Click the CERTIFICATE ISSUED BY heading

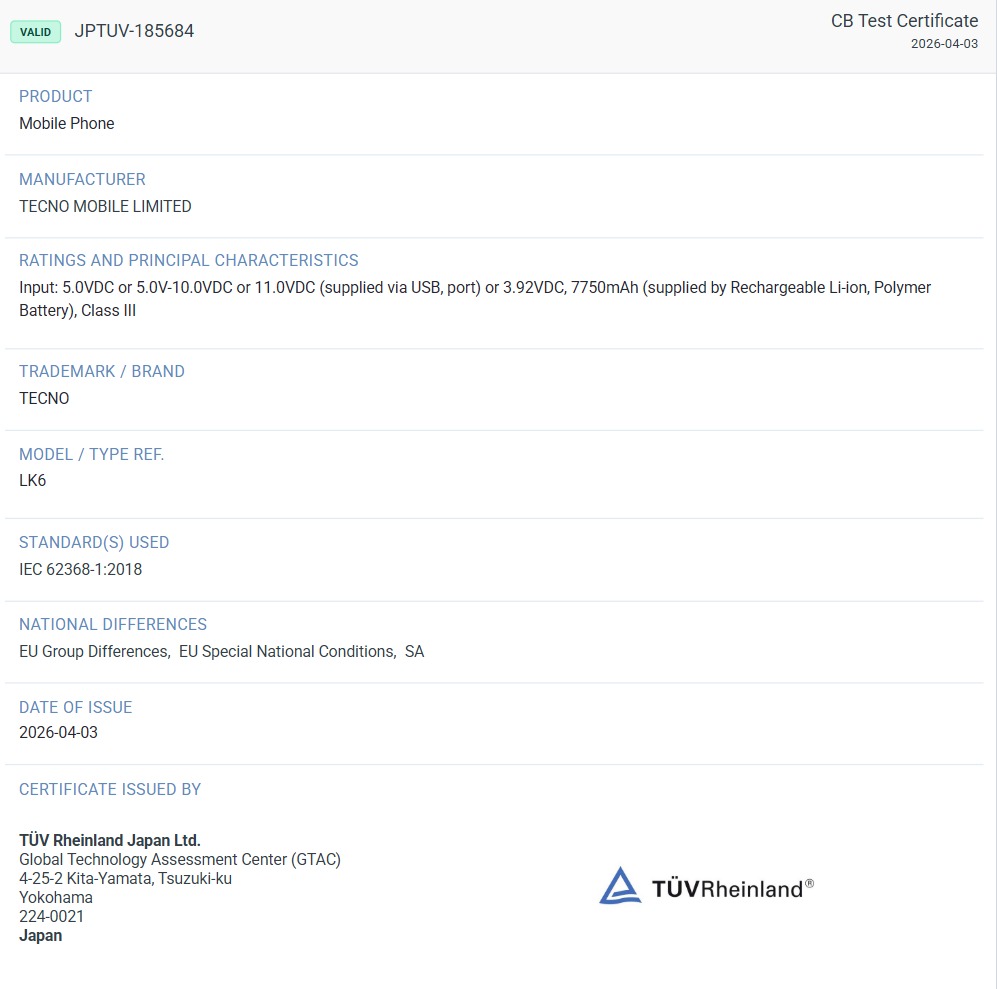tap(110, 789)
